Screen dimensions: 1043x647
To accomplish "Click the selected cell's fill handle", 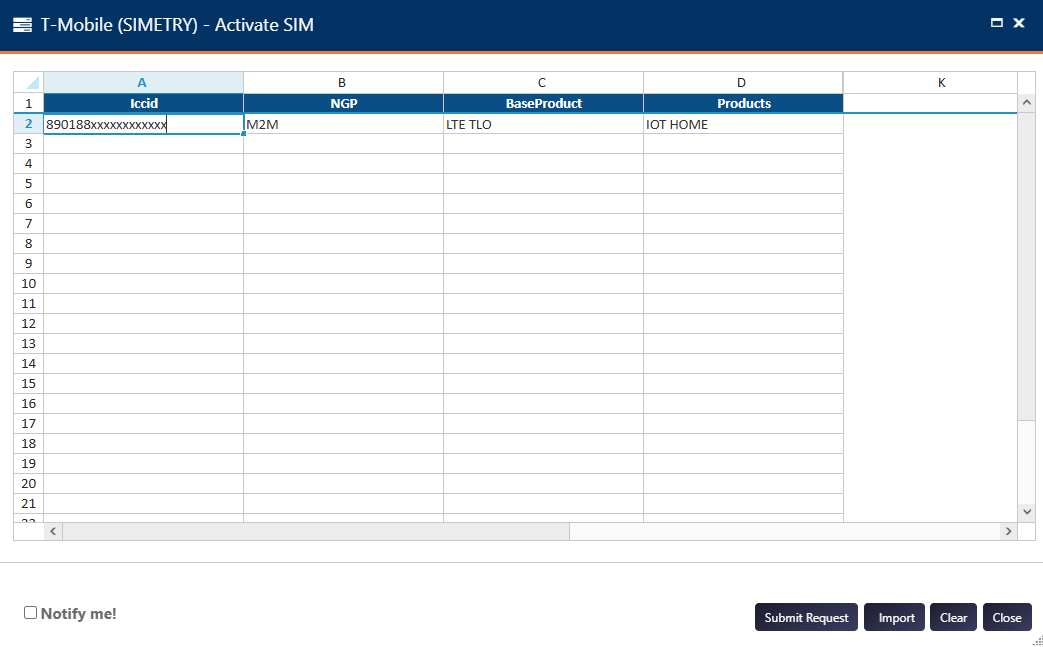I will click(x=243, y=134).
